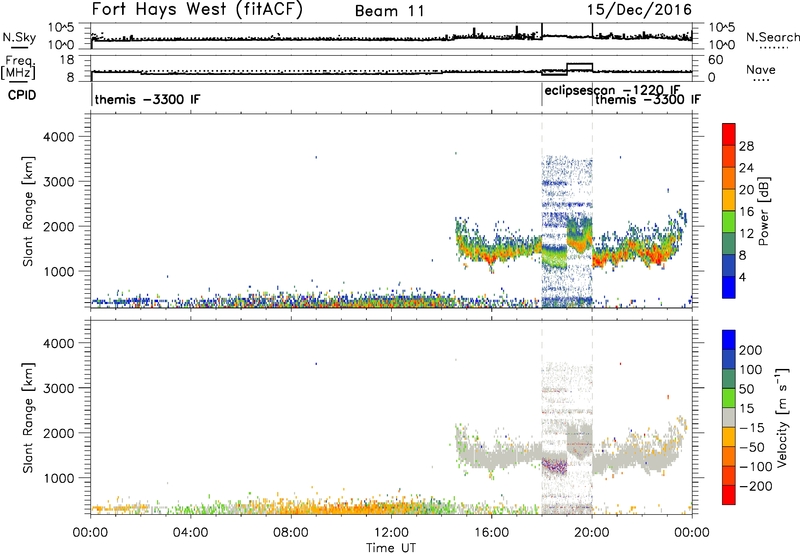This screenshot has width=800, height=554.
Task: Select the "Freq. [MHz]" axis label
Action: tap(18, 68)
